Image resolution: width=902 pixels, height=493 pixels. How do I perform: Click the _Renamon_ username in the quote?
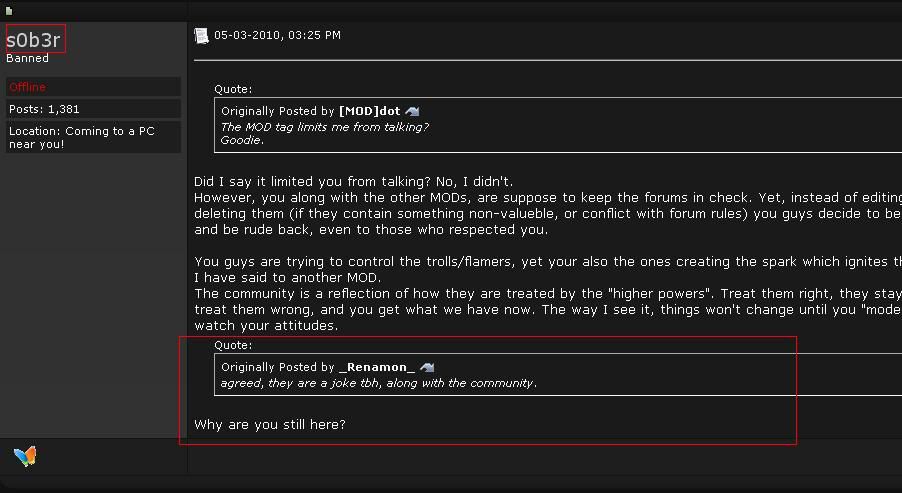pos(377,368)
